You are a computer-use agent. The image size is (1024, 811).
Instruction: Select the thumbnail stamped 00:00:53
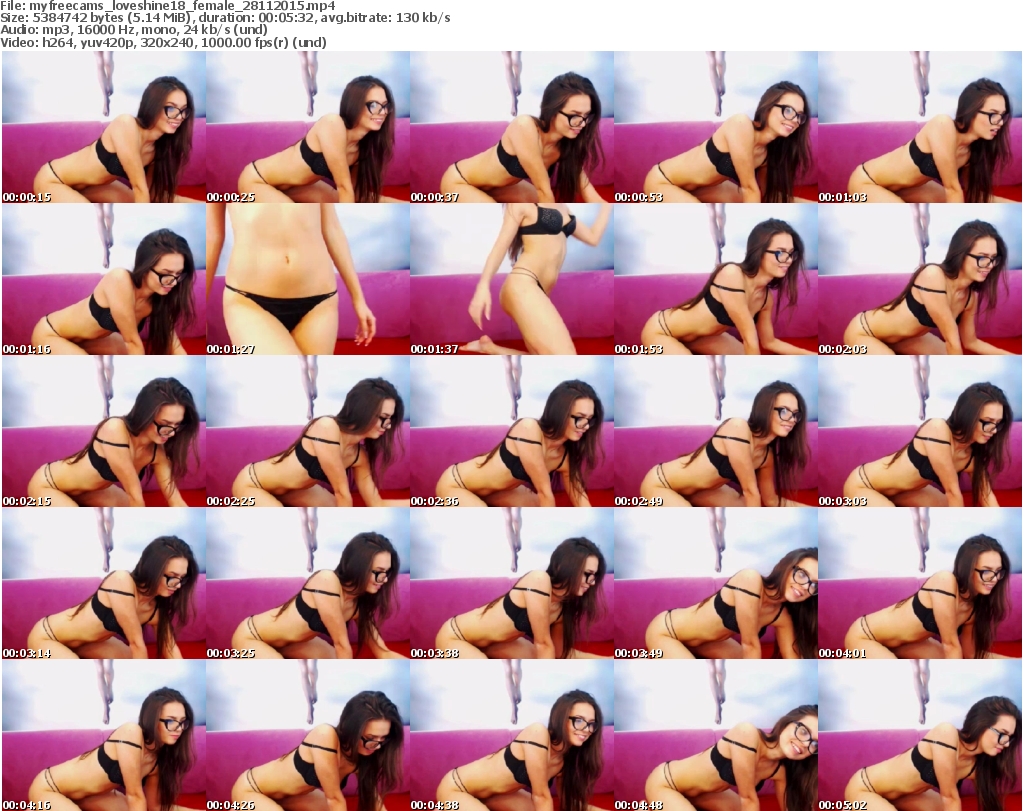pyautogui.click(x=716, y=127)
